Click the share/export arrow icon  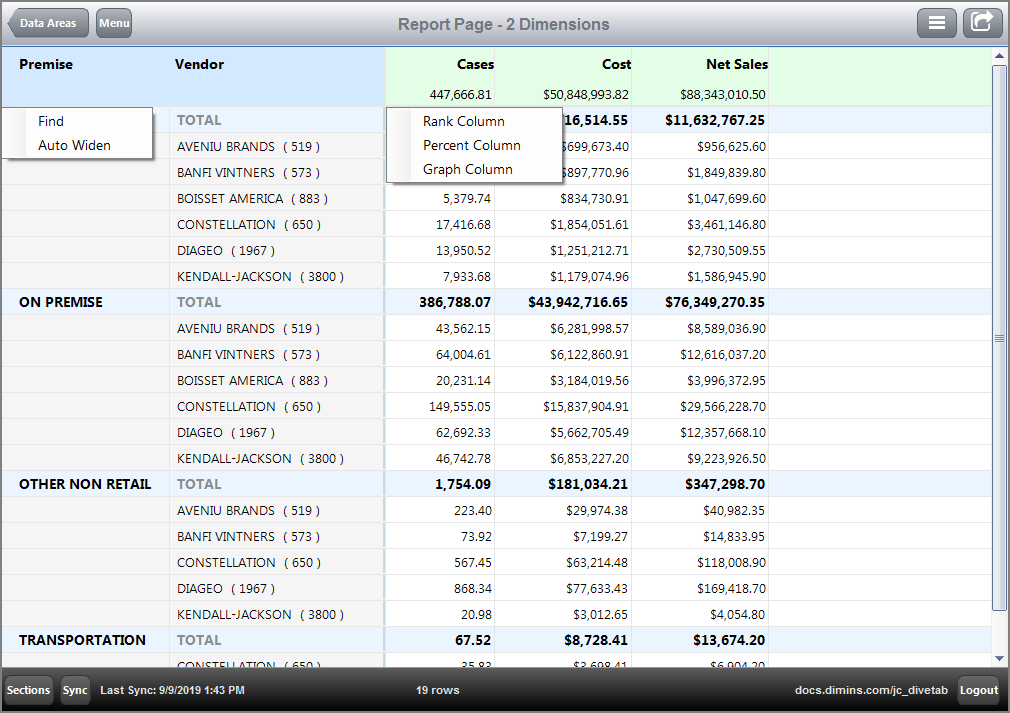(x=982, y=23)
